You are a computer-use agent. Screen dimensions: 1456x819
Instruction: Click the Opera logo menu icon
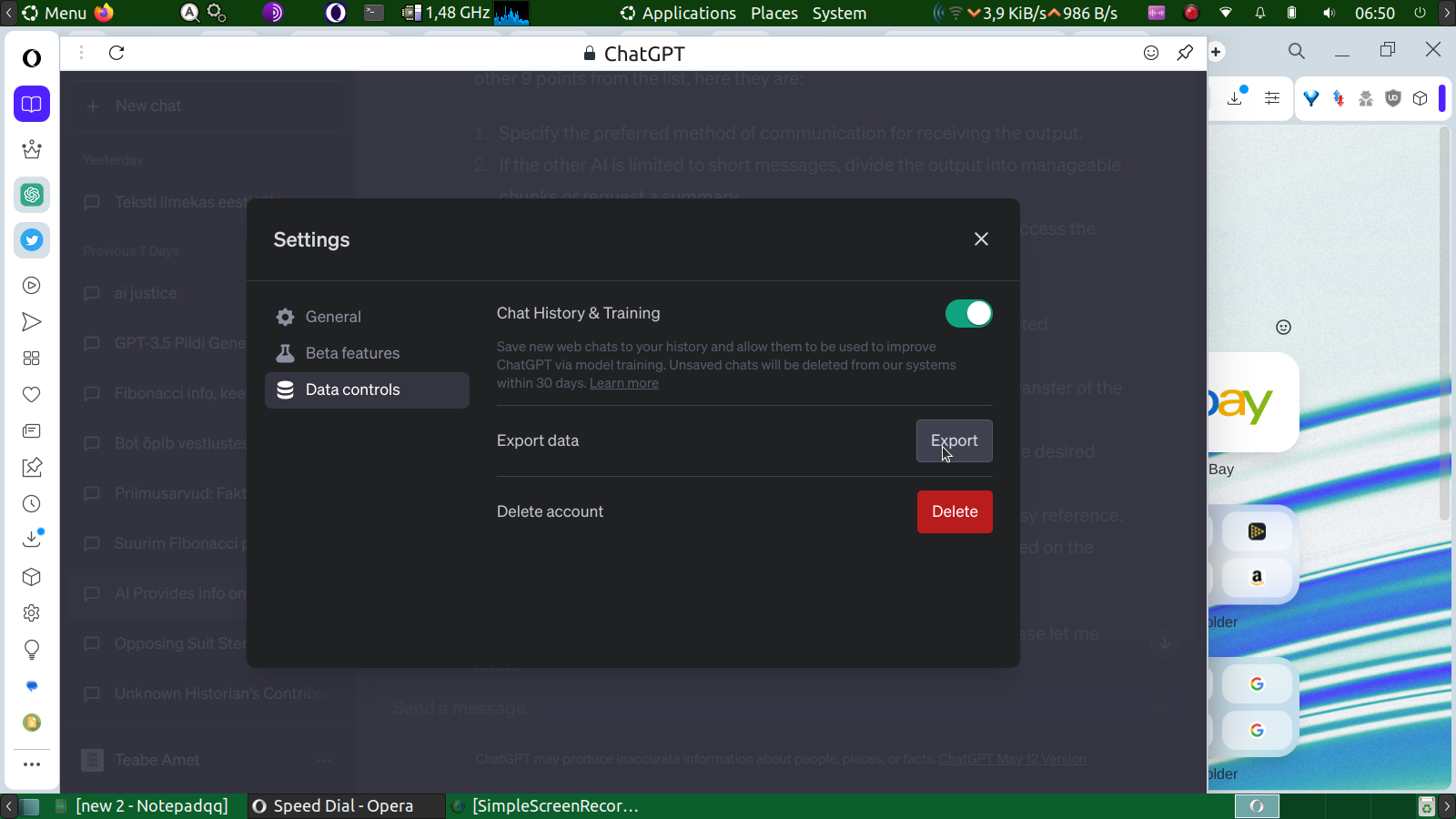coord(32,58)
